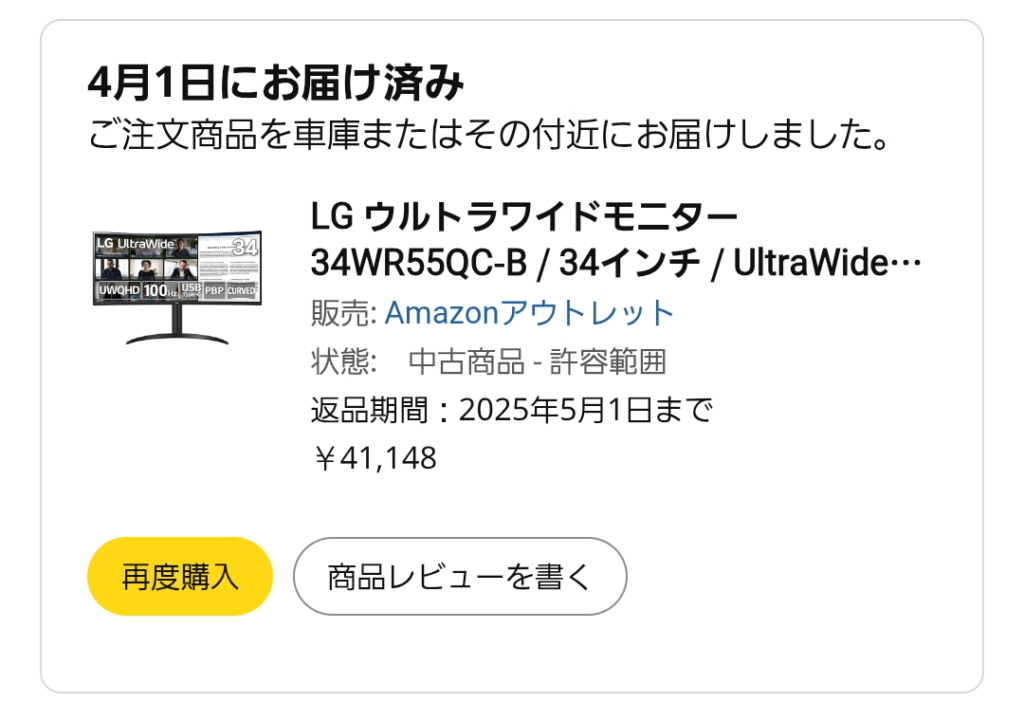Viewport: 1024px width, 703px height.
Task: Click the 4月1日にお届け済み delivery heading
Action: 275,84
